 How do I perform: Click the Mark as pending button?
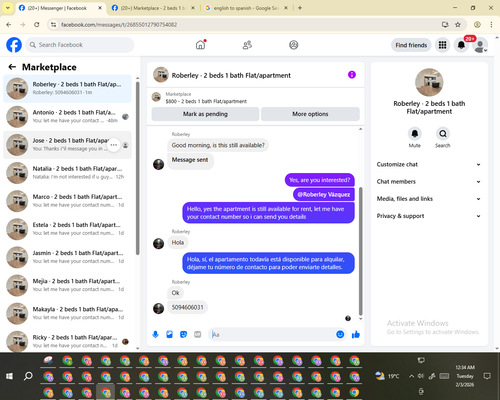(205, 114)
